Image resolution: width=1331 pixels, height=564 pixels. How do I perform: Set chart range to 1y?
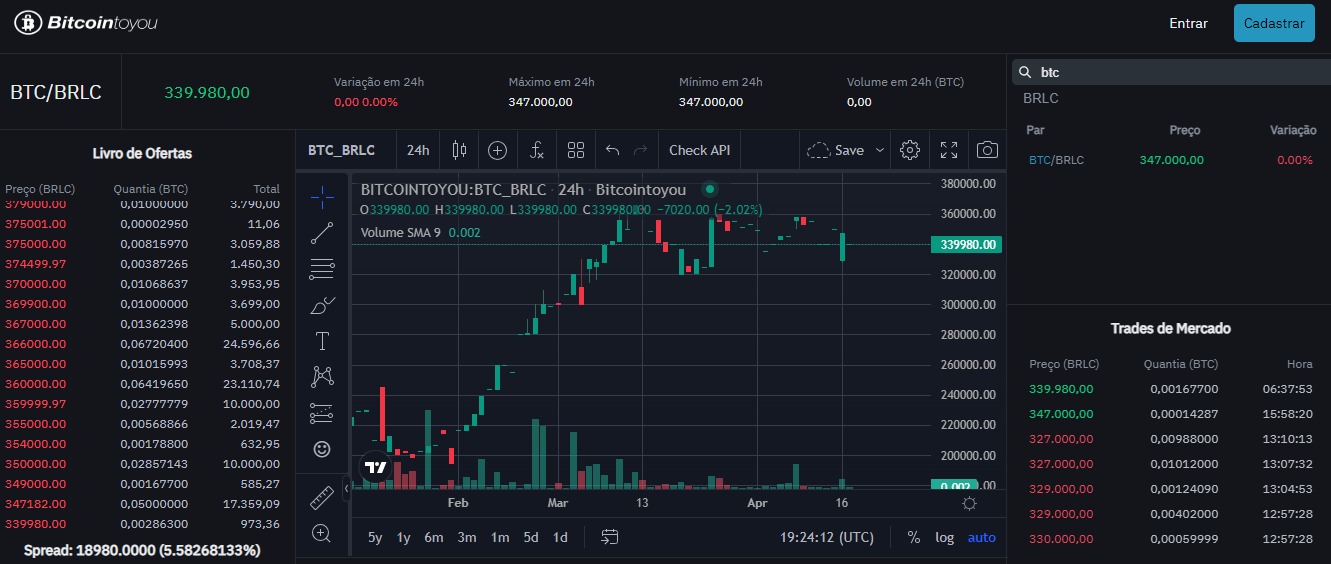[x=403, y=537]
